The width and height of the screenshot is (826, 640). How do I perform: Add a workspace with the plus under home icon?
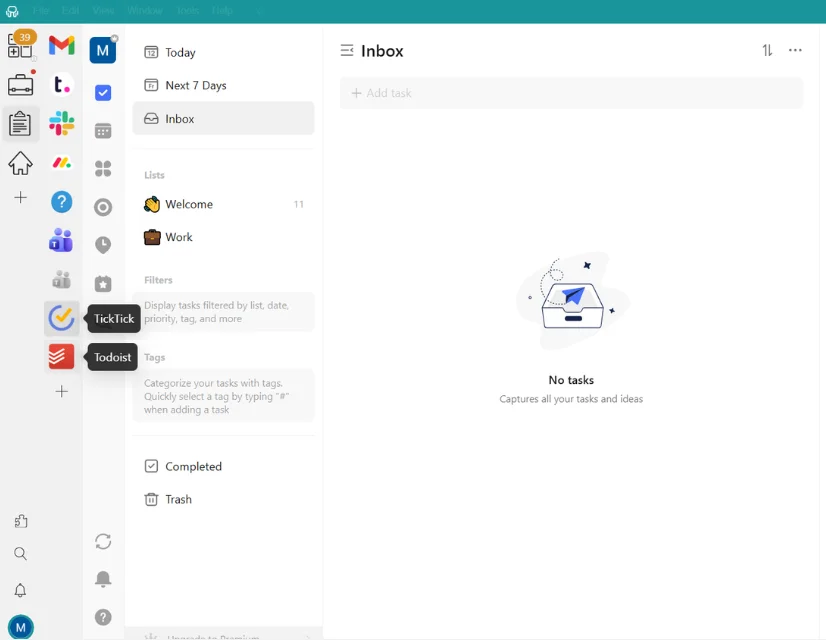[x=21, y=198]
